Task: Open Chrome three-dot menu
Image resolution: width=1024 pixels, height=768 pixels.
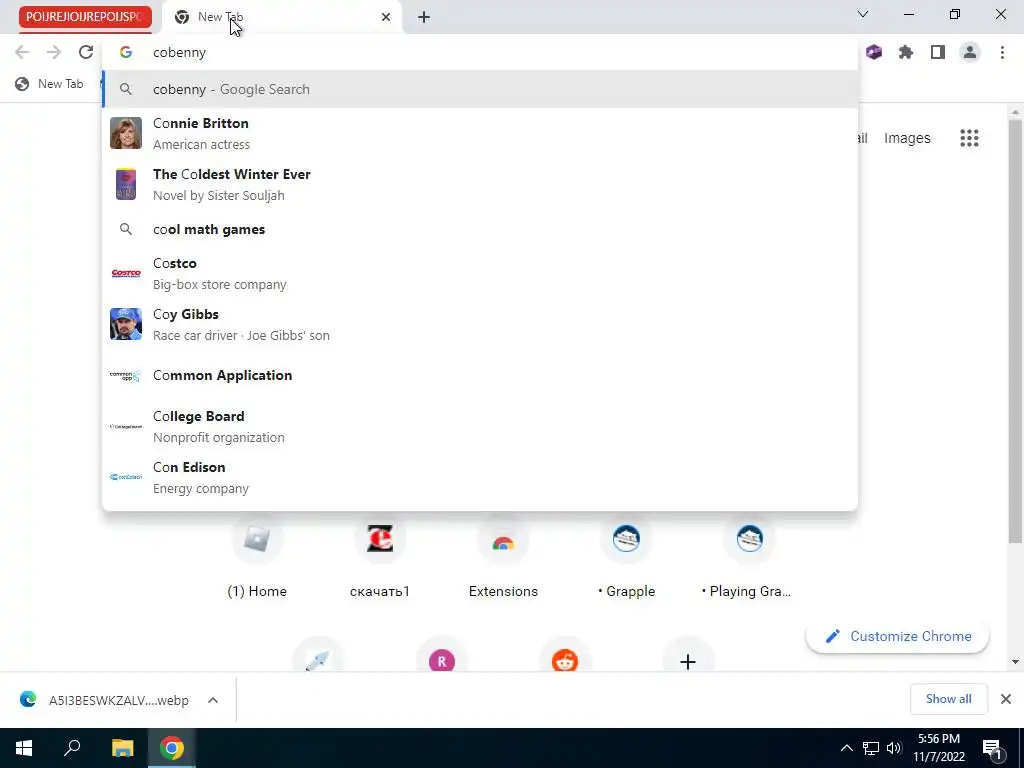Action: click(1002, 52)
